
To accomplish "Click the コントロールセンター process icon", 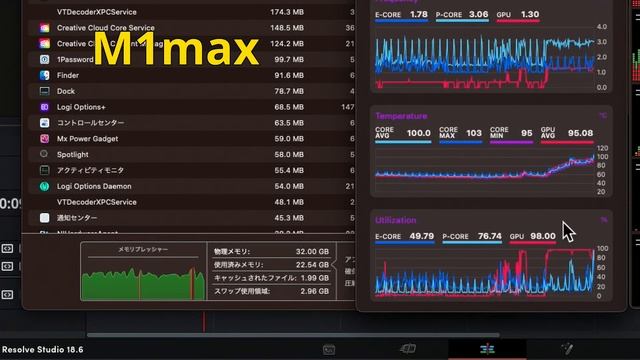I will tap(44, 123).
